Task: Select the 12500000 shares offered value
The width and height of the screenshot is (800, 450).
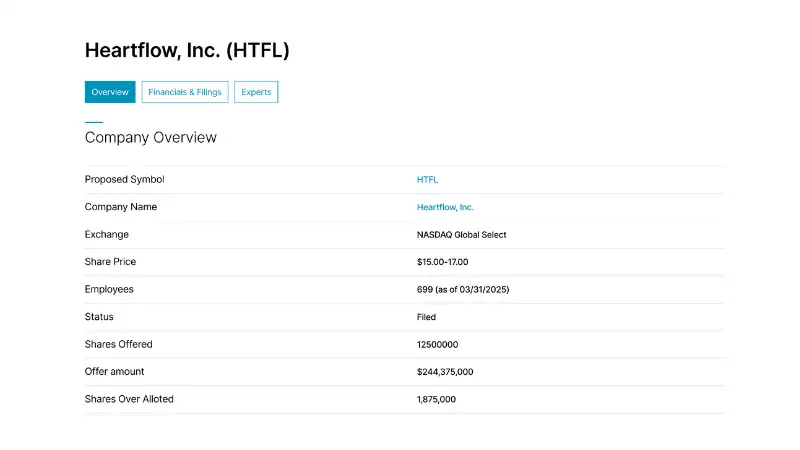Action: click(437, 345)
